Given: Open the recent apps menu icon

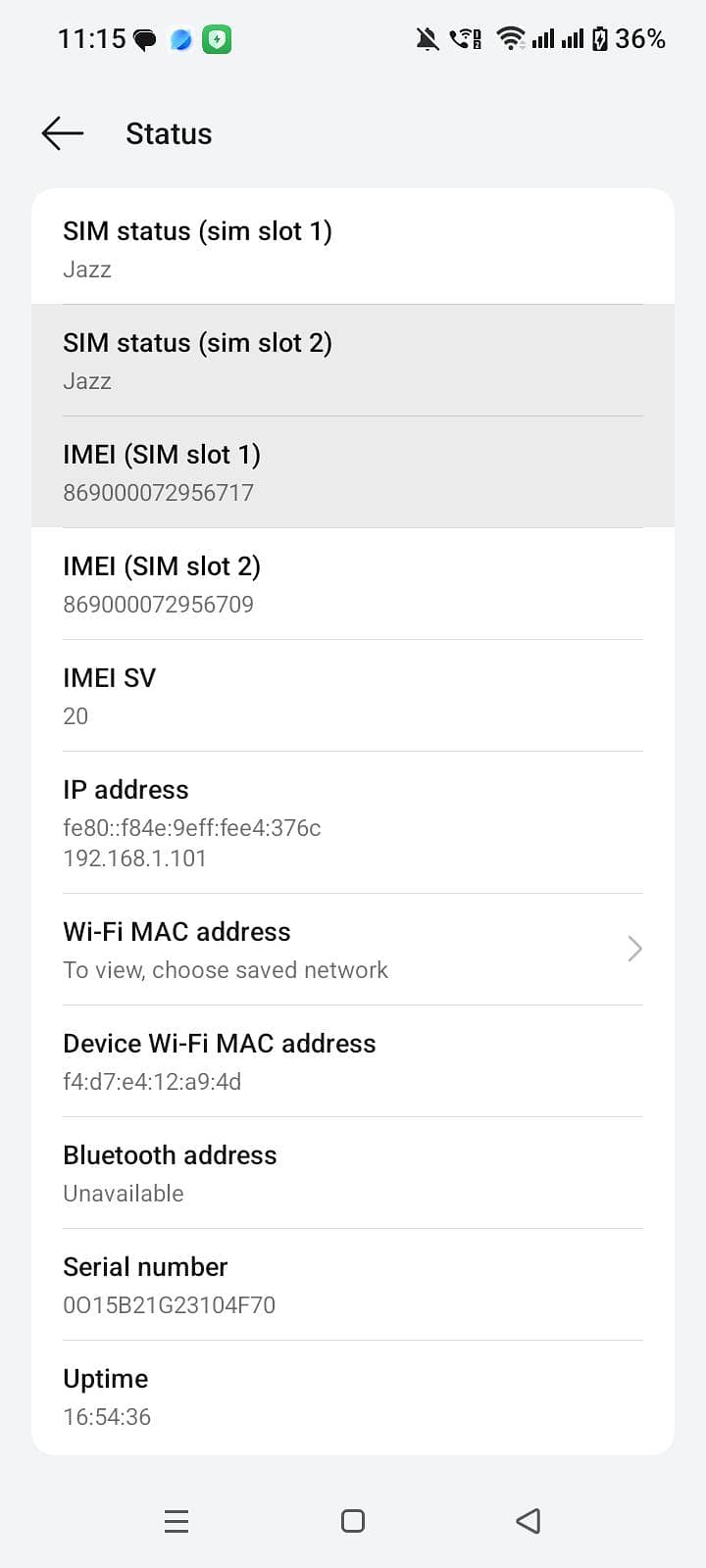Looking at the screenshot, I should coord(176,1521).
